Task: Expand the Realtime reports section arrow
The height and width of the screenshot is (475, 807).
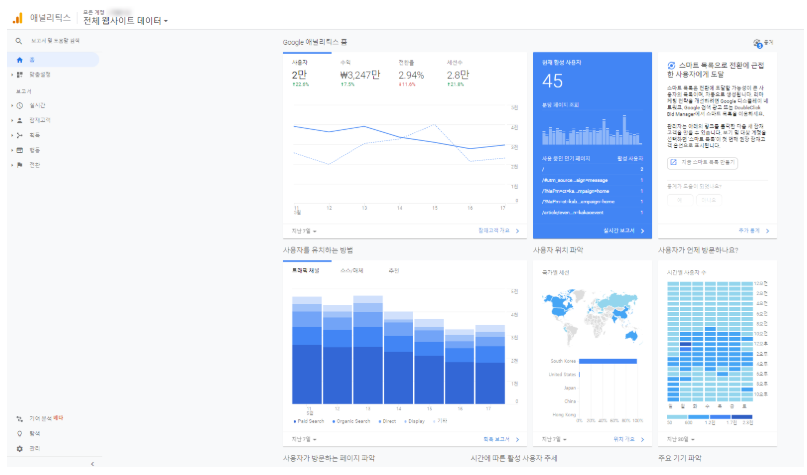Action: [12, 105]
